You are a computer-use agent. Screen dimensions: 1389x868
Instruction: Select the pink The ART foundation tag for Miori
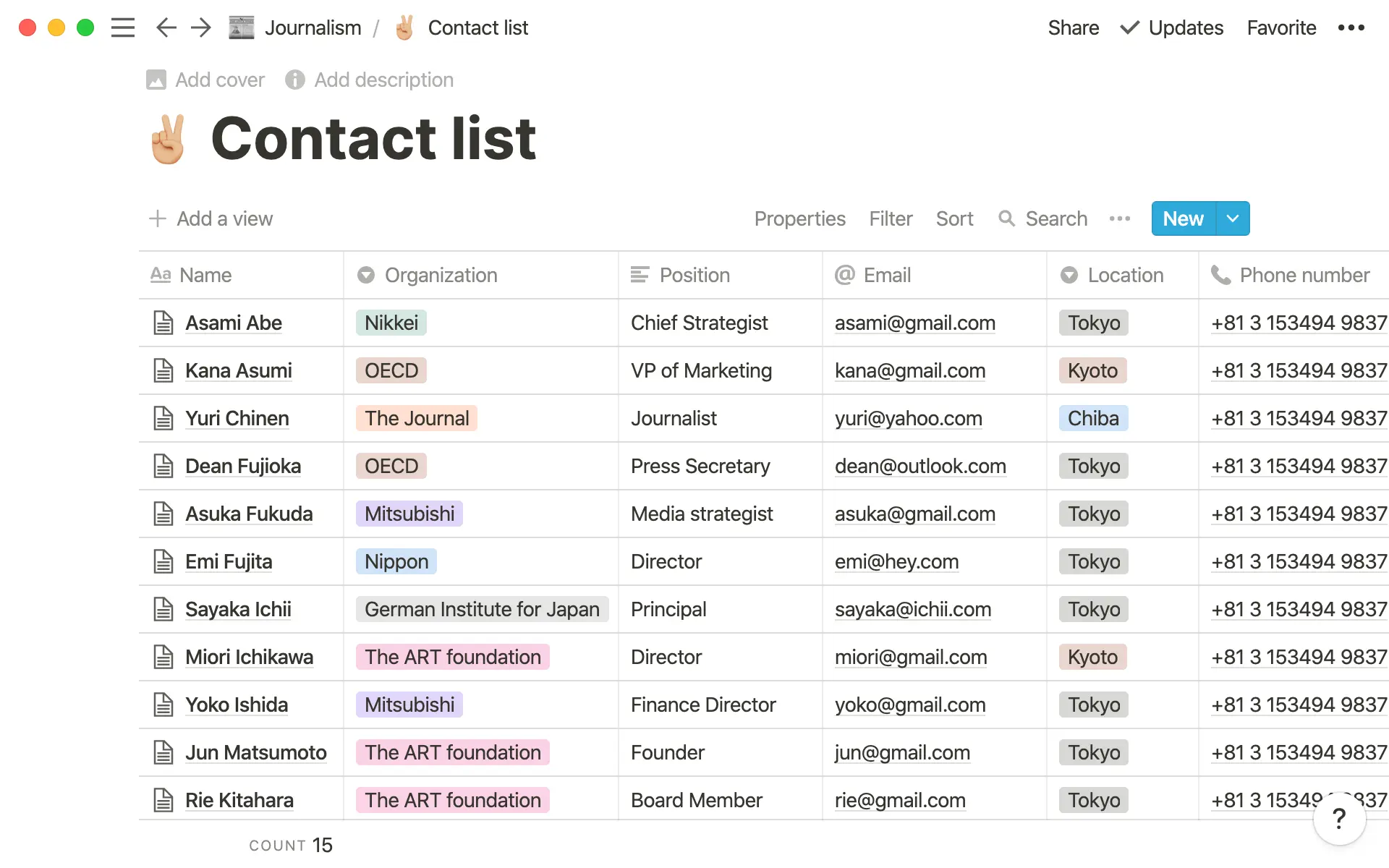point(452,657)
